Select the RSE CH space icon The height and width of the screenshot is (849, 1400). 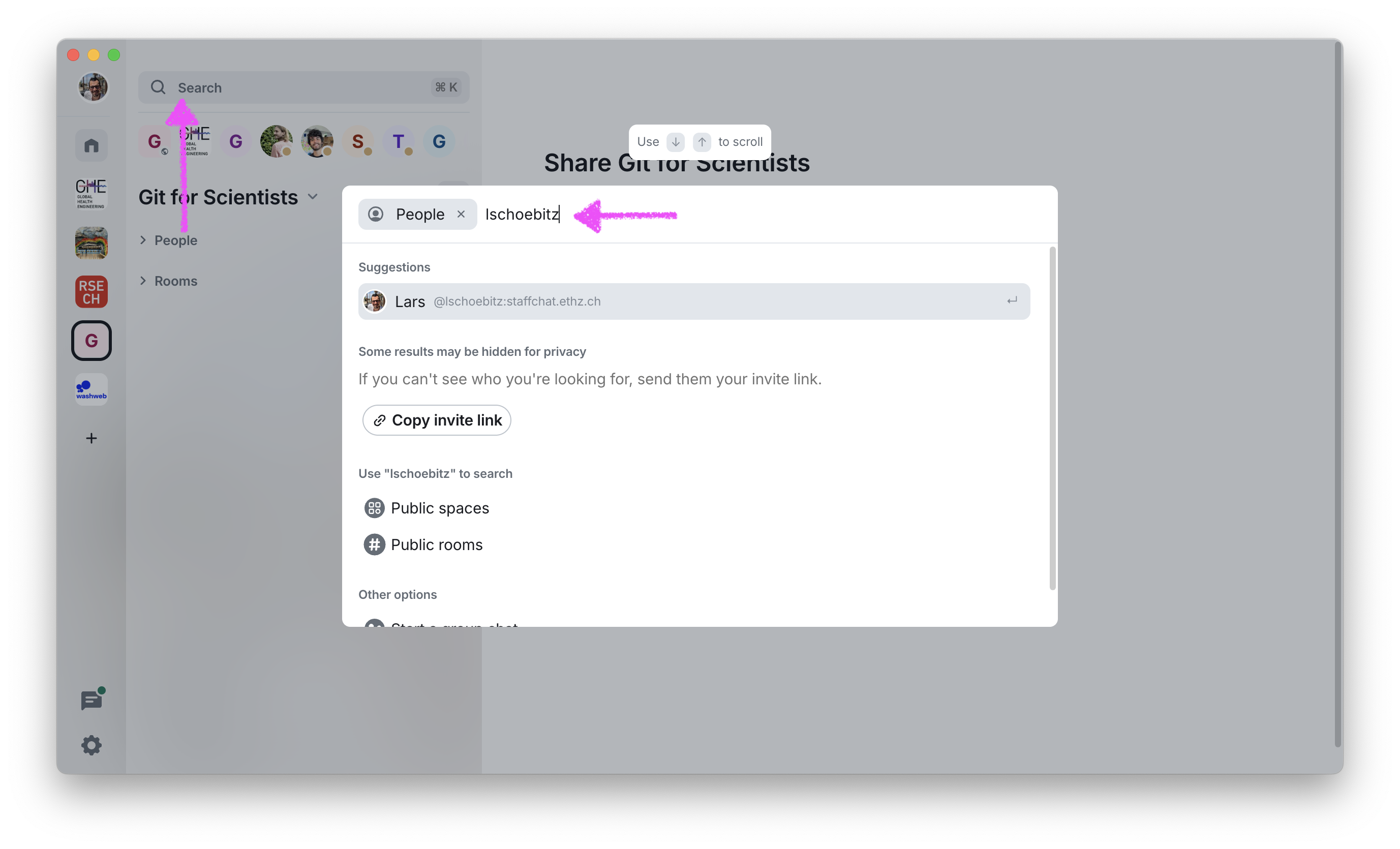coord(91,292)
